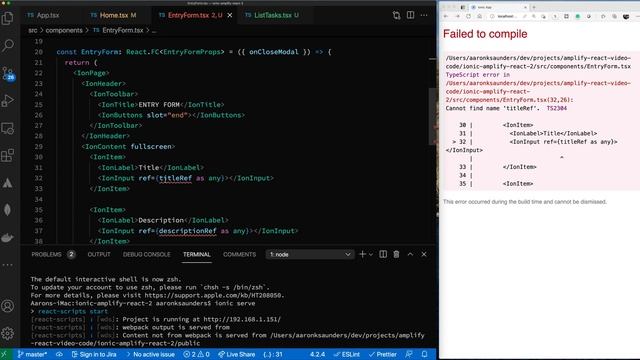Open the Explorer view in activity bar

pos(8,18)
